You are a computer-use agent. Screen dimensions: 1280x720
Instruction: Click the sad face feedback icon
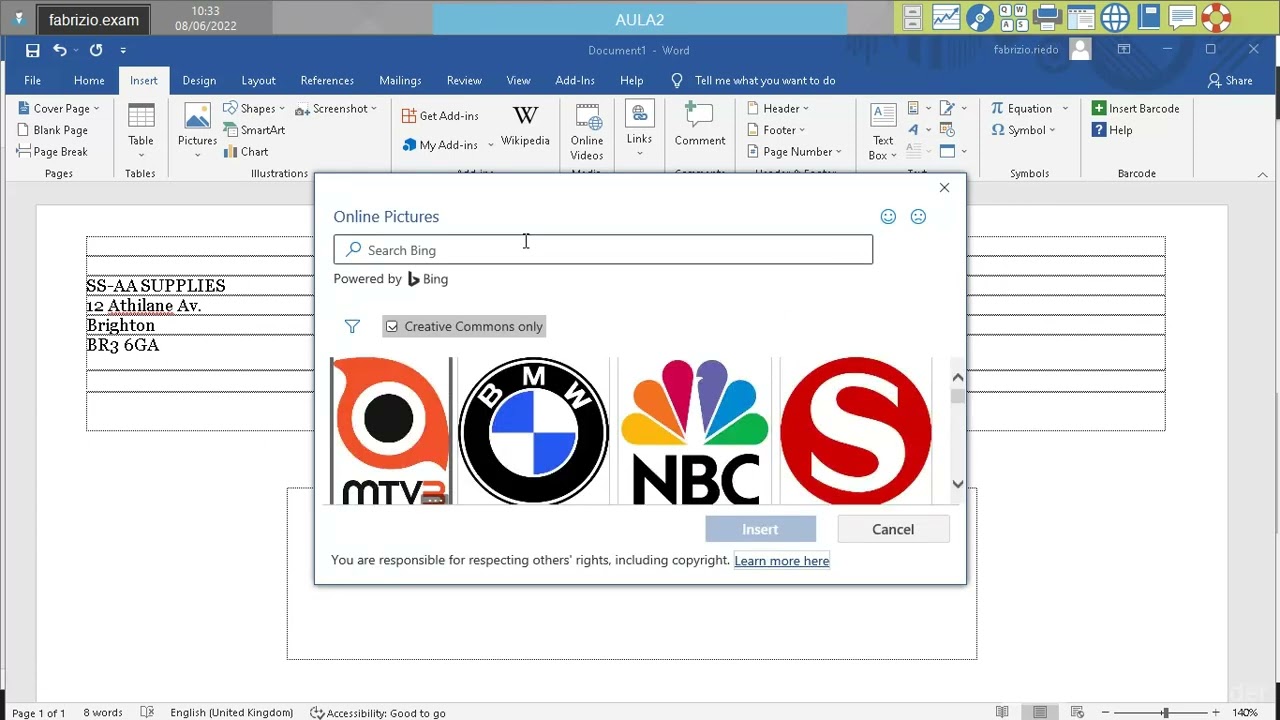click(x=918, y=216)
